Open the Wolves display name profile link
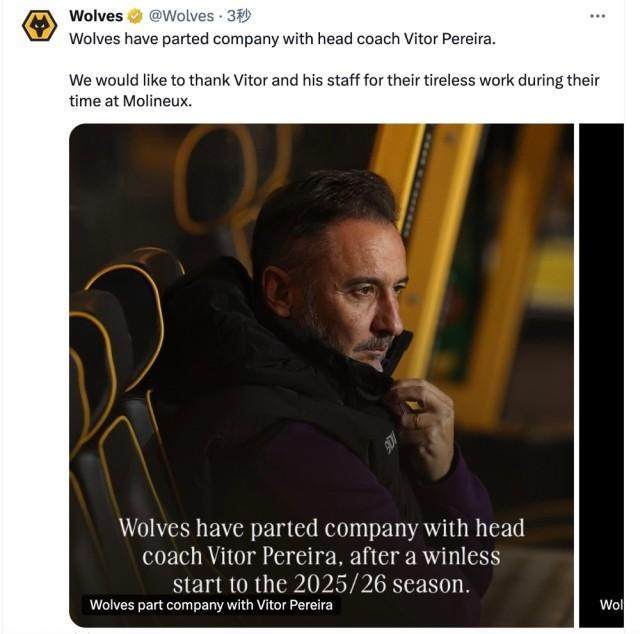Image resolution: width=640 pixels, height=634 pixels. [96, 16]
